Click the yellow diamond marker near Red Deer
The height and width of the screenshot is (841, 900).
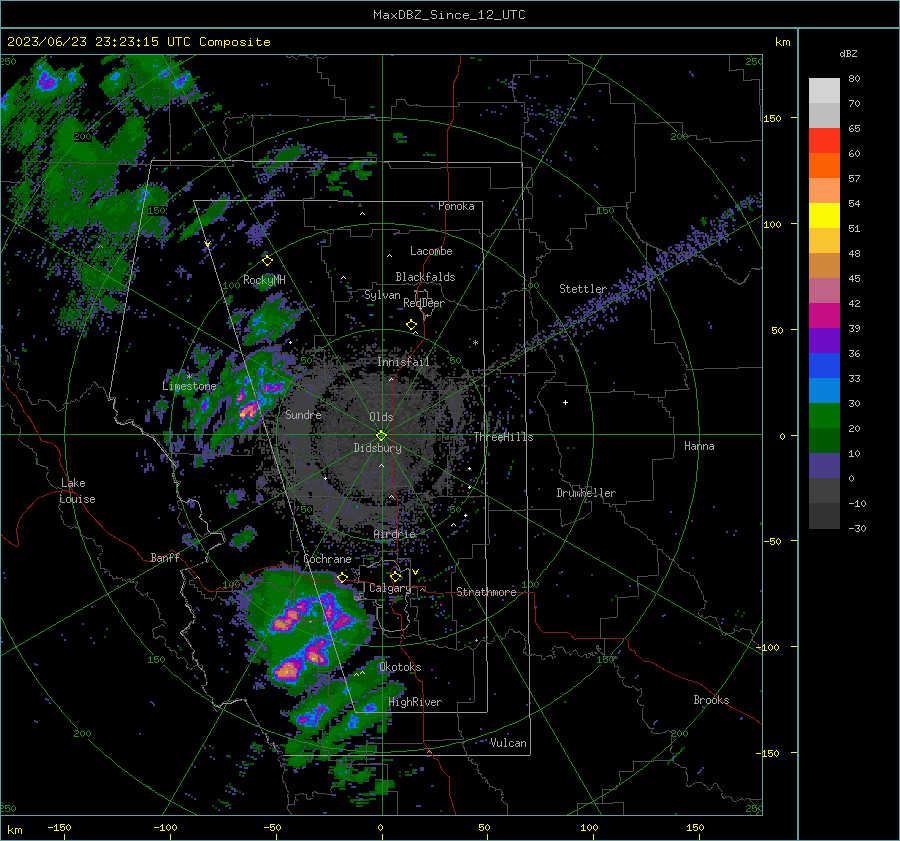(x=411, y=325)
